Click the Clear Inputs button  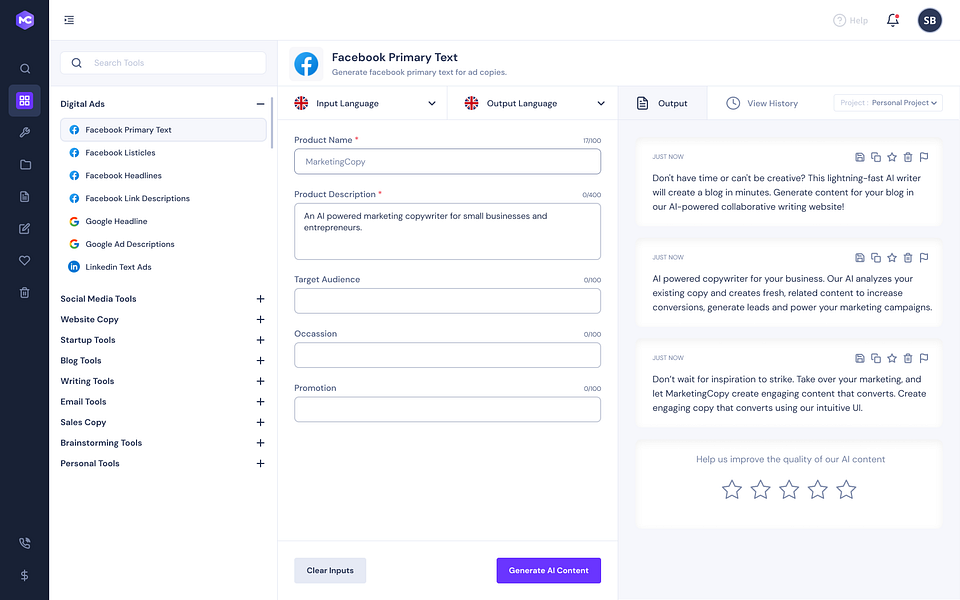pyautogui.click(x=330, y=571)
